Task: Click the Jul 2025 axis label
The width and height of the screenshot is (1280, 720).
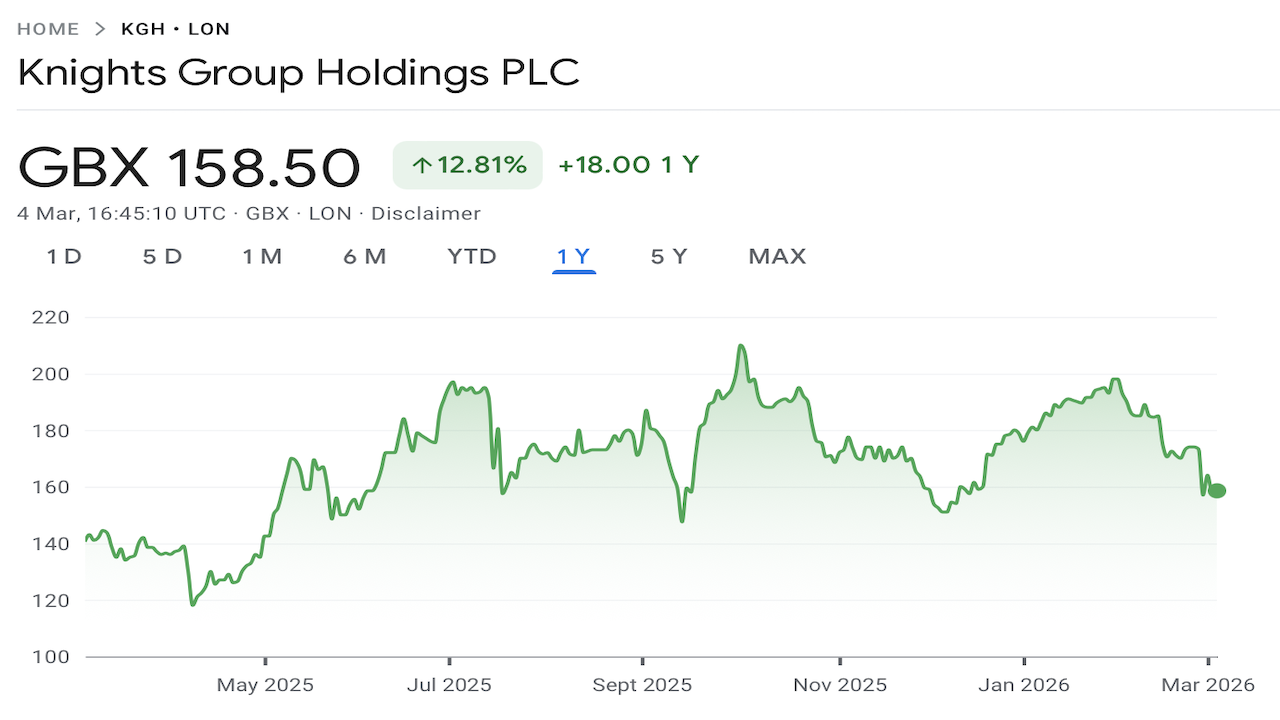Action: tap(450, 685)
